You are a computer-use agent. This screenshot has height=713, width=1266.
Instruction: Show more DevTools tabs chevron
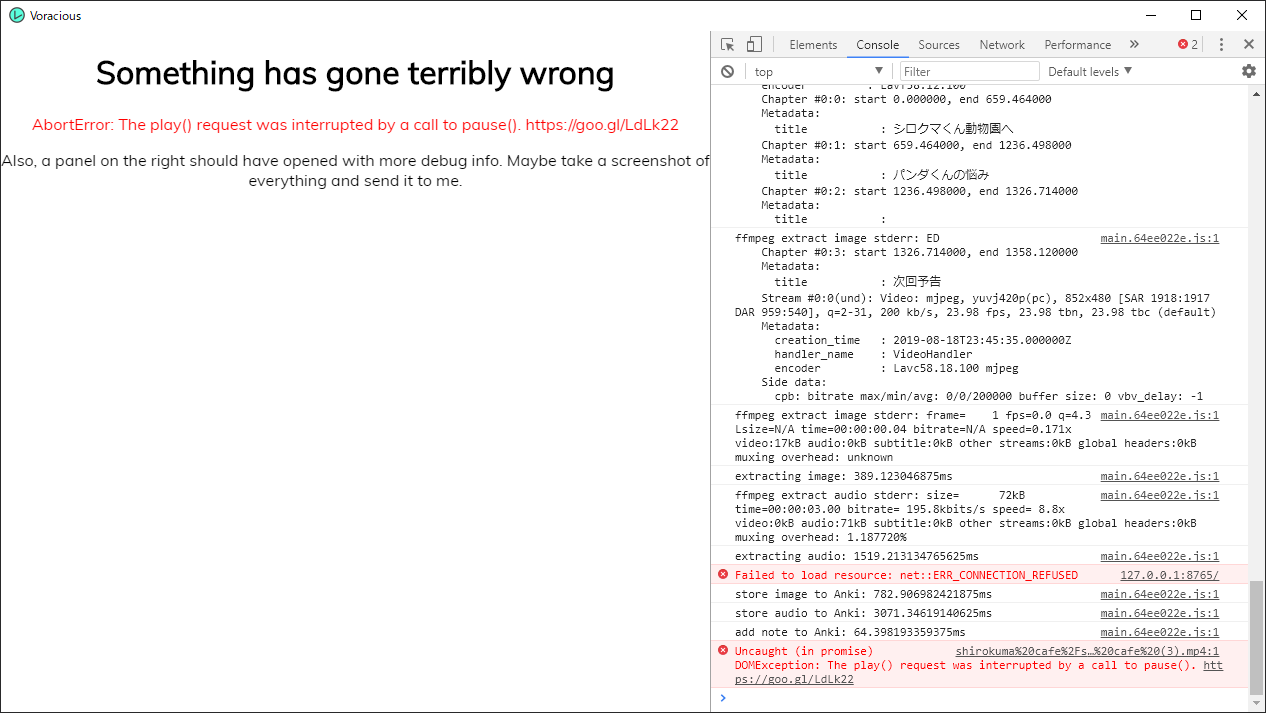pyautogui.click(x=1134, y=44)
